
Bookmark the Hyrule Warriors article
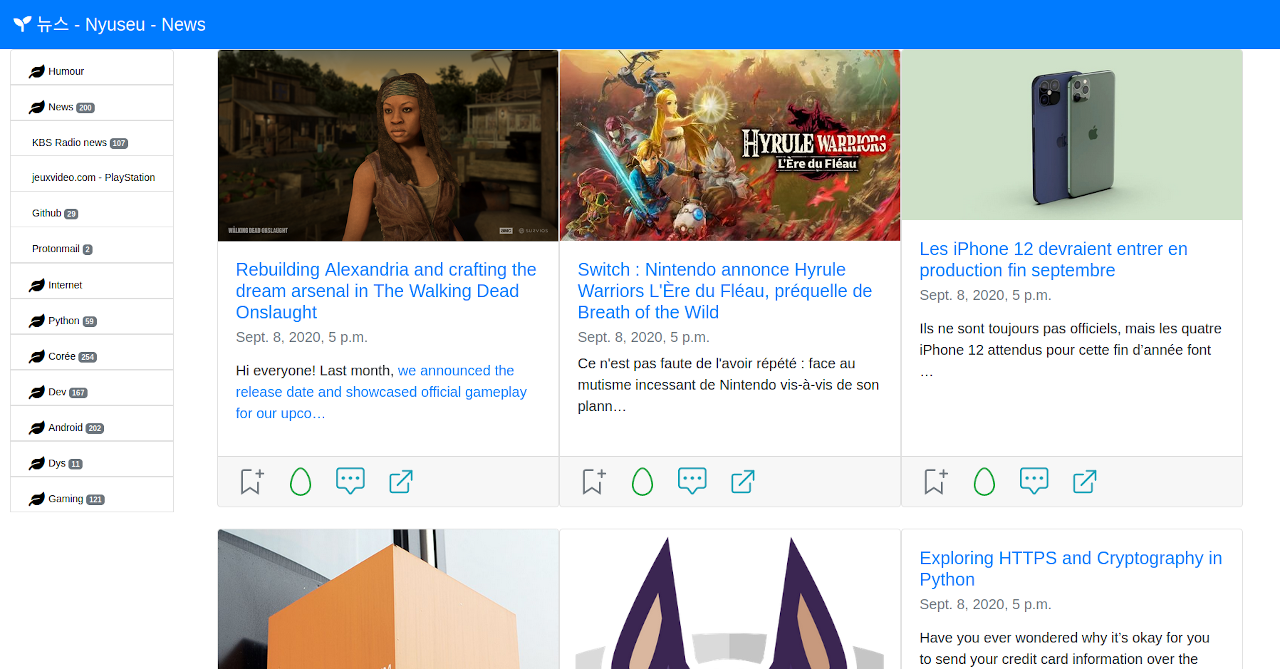[593, 481]
